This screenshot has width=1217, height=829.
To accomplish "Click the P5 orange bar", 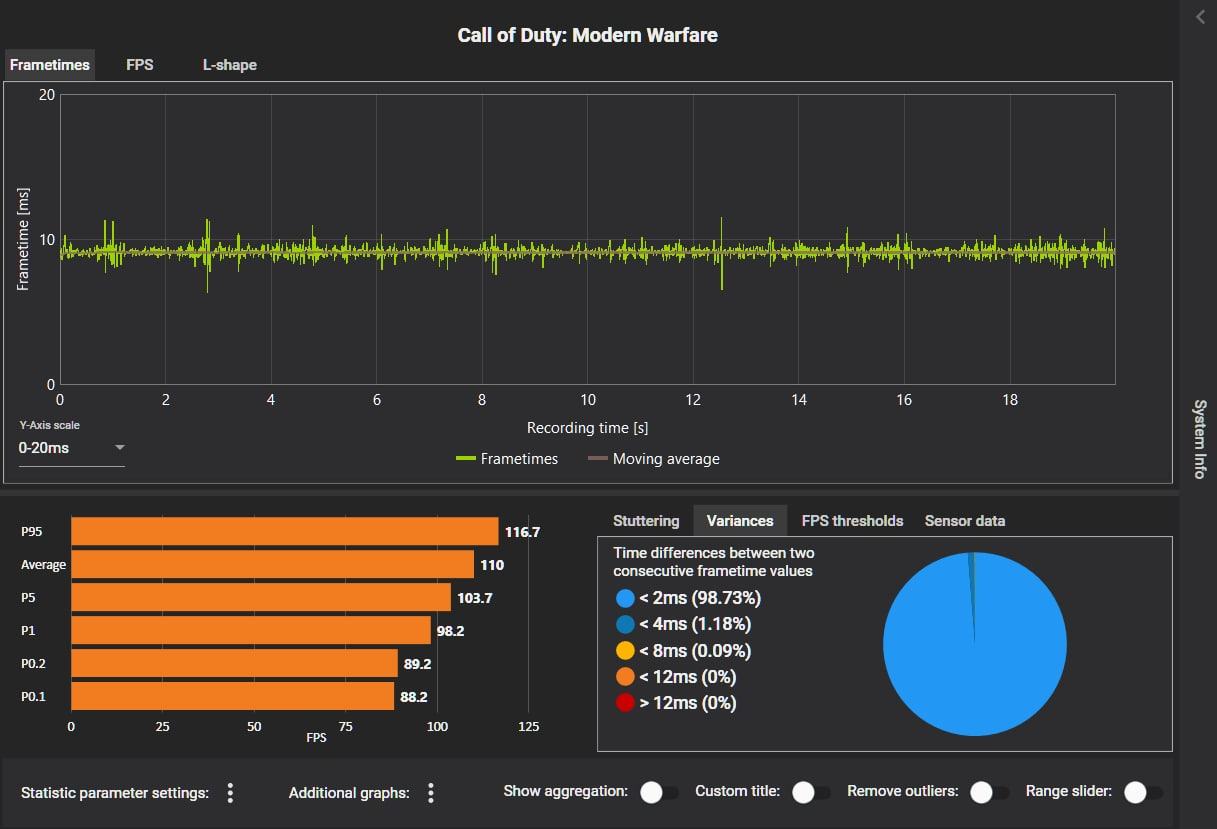I will pos(261,597).
